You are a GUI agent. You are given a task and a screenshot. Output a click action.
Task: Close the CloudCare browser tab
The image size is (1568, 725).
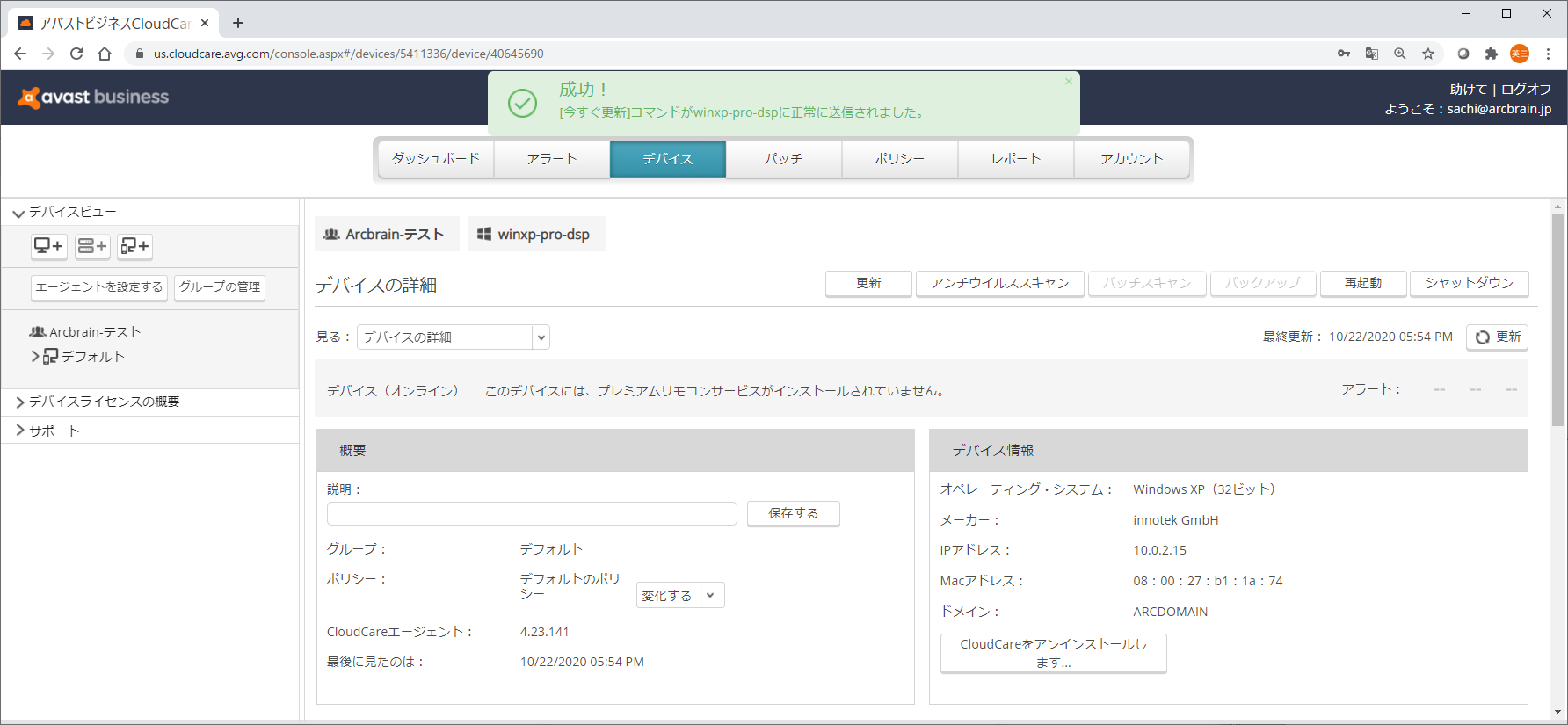pyautogui.click(x=205, y=23)
